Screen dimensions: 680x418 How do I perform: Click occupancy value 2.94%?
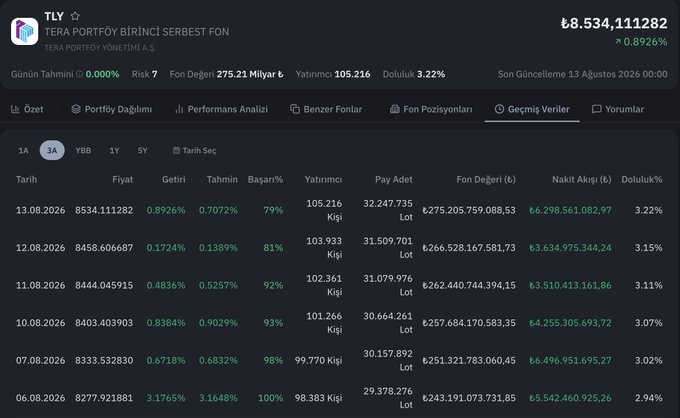tap(649, 398)
